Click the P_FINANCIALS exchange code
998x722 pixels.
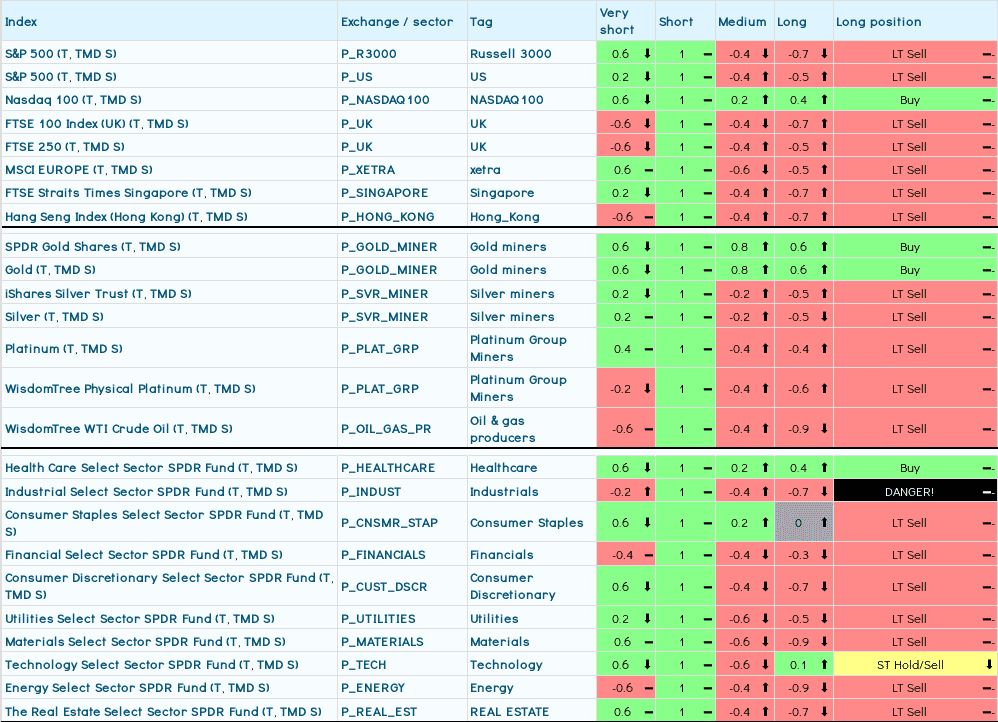(x=383, y=555)
